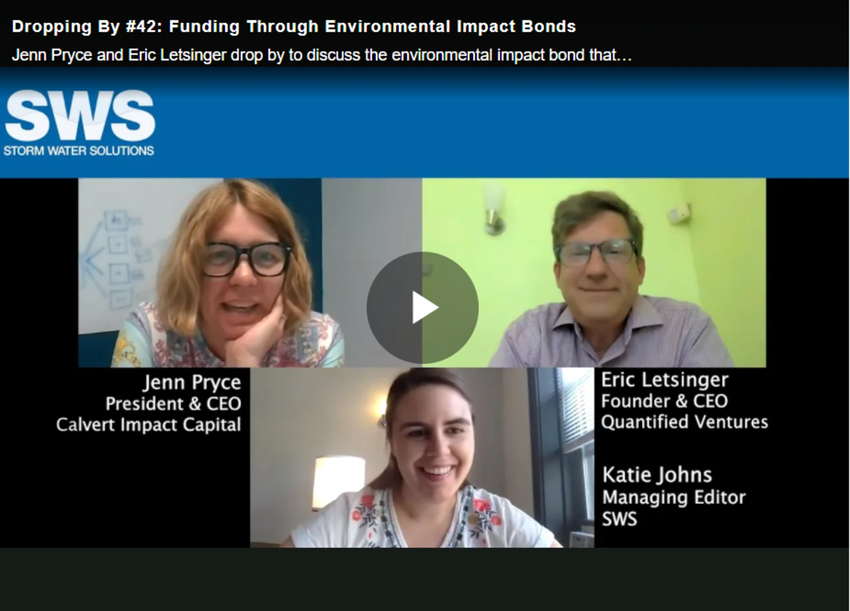
Task: Open the video via its play overlay circle
Action: click(x=425, y=306)
